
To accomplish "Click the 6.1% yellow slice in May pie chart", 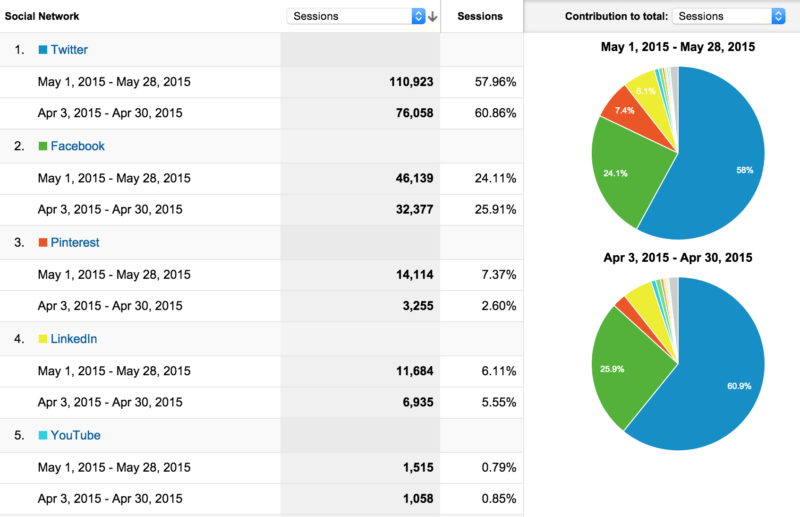I will [648, 94].
